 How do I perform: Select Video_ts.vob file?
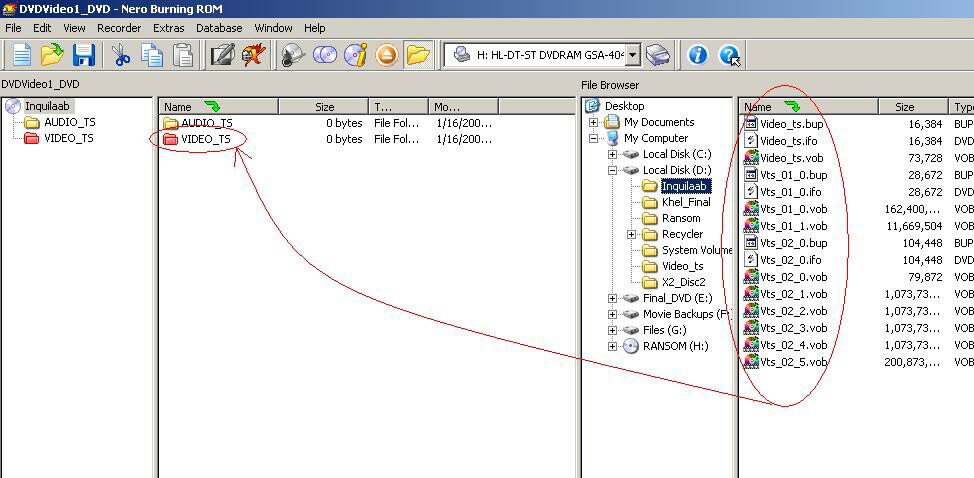(791, 158)
